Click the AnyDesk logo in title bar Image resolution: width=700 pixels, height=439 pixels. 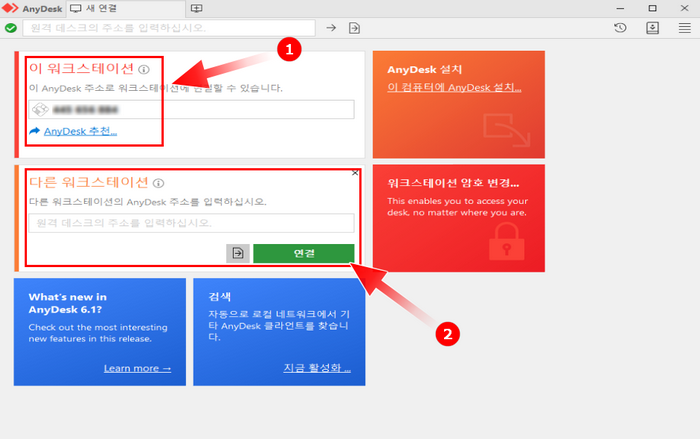10,8
